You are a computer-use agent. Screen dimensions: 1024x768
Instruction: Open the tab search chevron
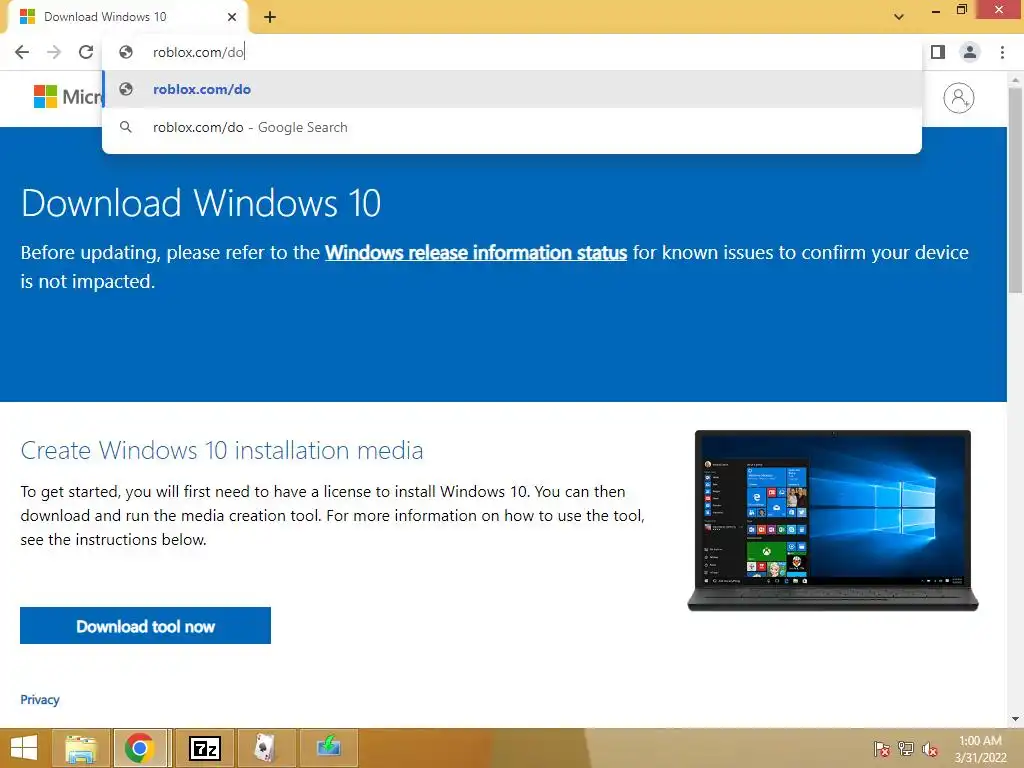pos(899,17)
